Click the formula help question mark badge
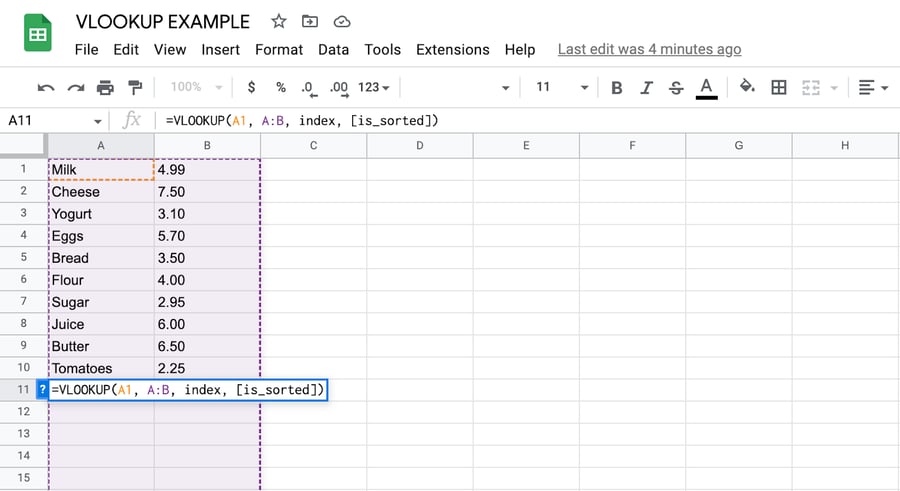The height and width of the screenshot is (491, 900). [42, 390]
